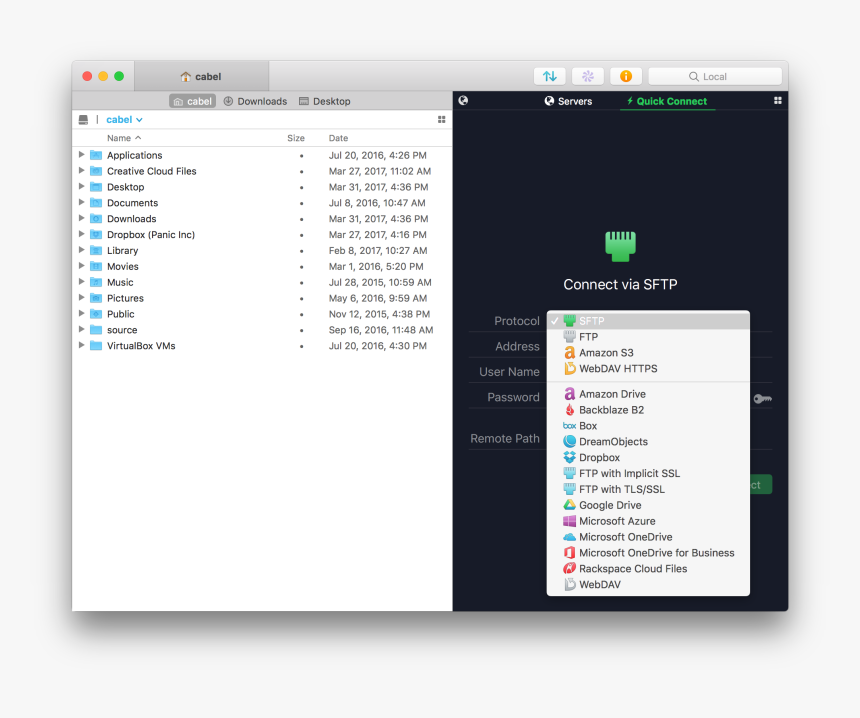Sort file list by Date
Viewport: 860px width, 718px height.
338,138
